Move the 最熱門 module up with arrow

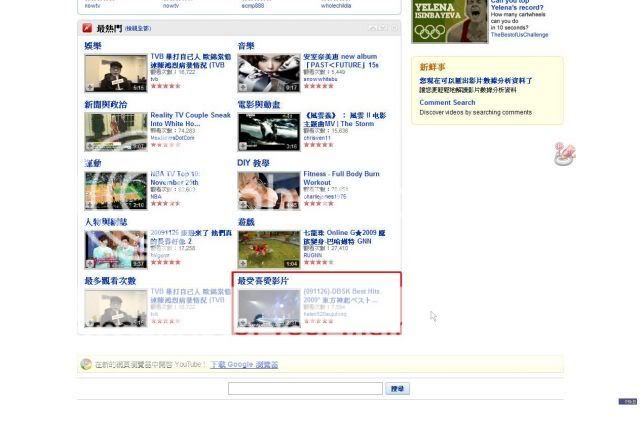372,28
